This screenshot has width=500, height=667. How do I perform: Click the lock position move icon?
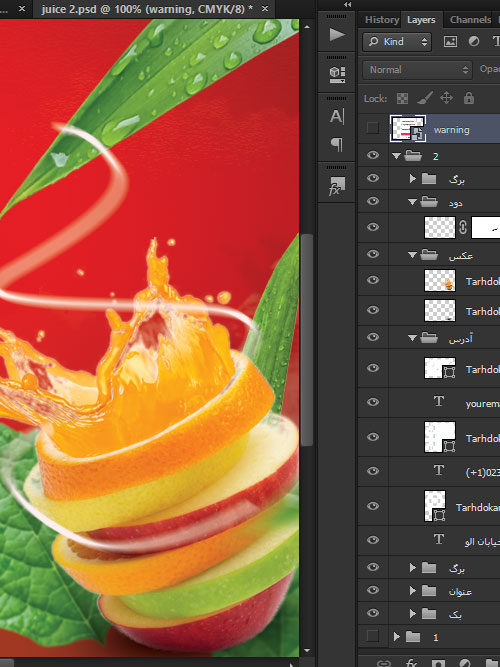[446, 98]
